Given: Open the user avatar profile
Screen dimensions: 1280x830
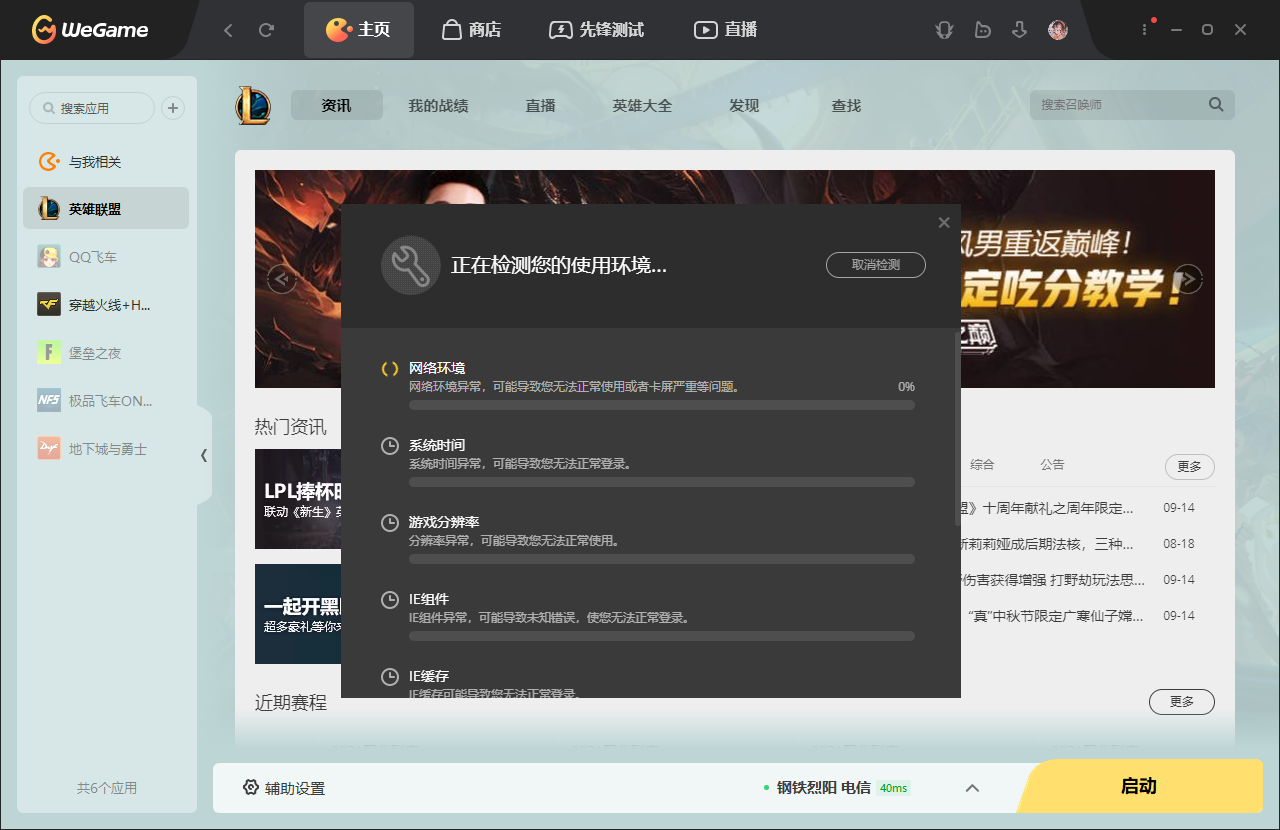Looking at the screenshot, I should coord(1058,30).
